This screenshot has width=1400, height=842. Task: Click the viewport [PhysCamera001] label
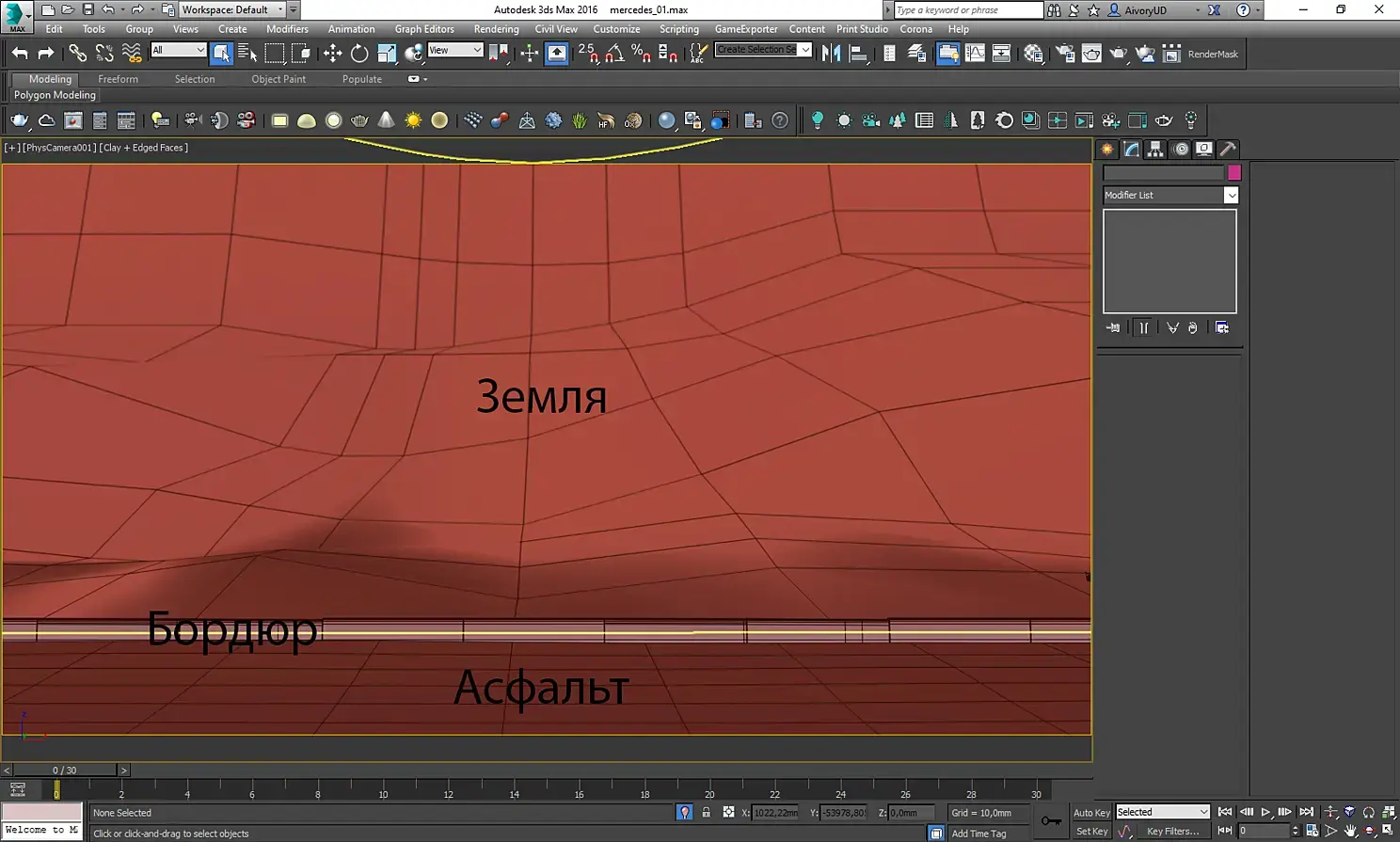59,148
